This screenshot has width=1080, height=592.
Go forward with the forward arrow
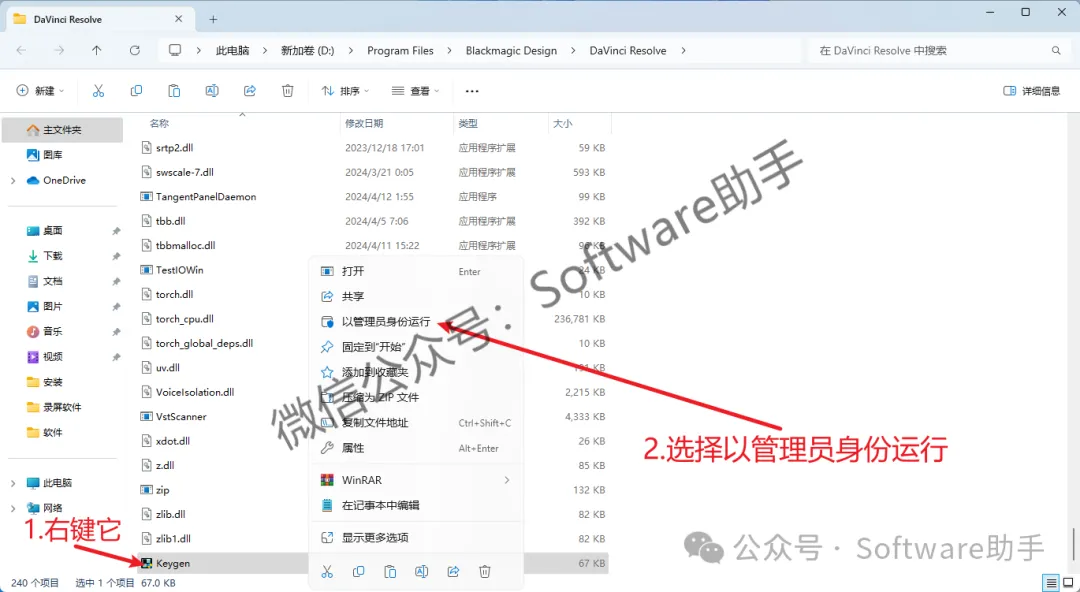(x=59, y=50)
